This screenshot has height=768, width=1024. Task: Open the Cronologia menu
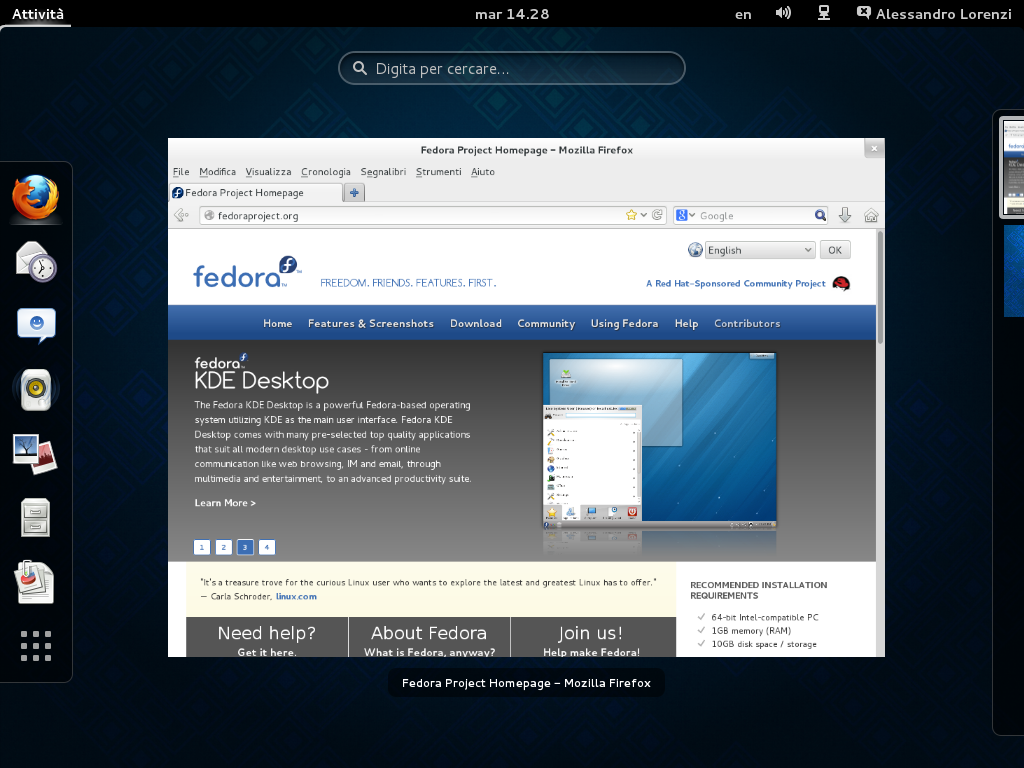pyautogui.click(x=326, y=172)
